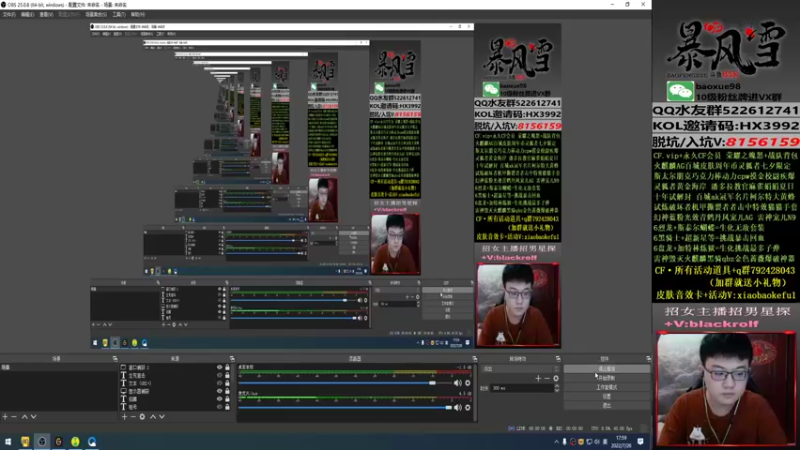Move scene up with up arrow
800x450 pixels.
pos(24,417)
